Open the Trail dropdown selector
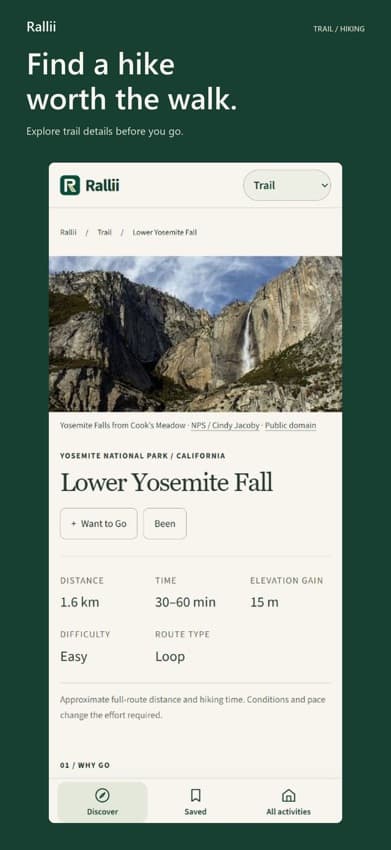Screen dimensions: 391x850 coord(287,185)
